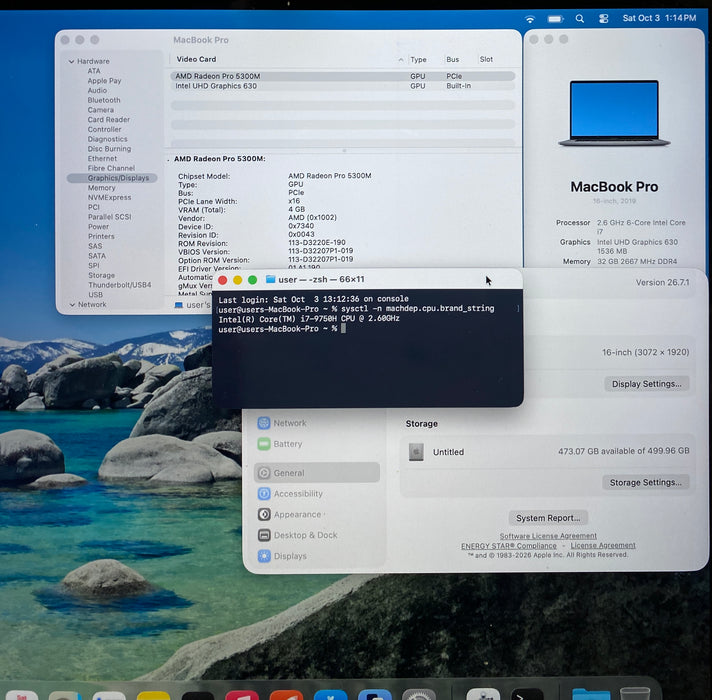The width and height of the screenshot is (712, 700).
Task: Select Fibre Channel in the Hardware list
Action: tap(111, 168)
